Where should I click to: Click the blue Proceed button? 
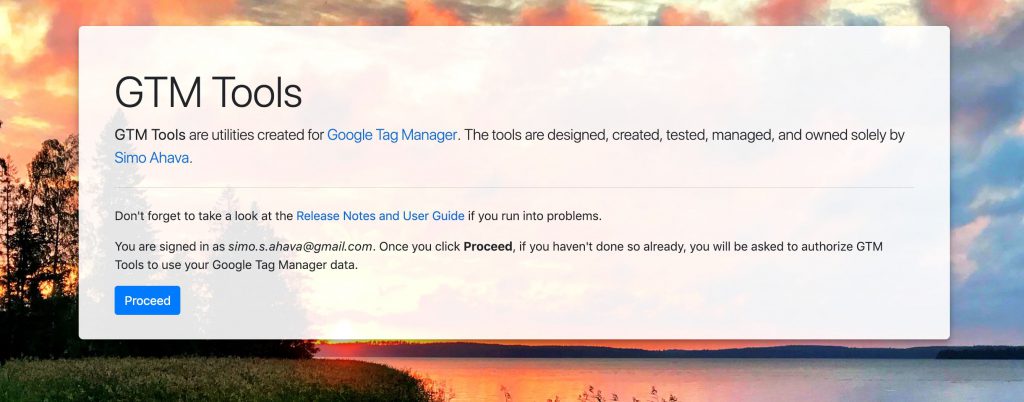pos(147,300)
